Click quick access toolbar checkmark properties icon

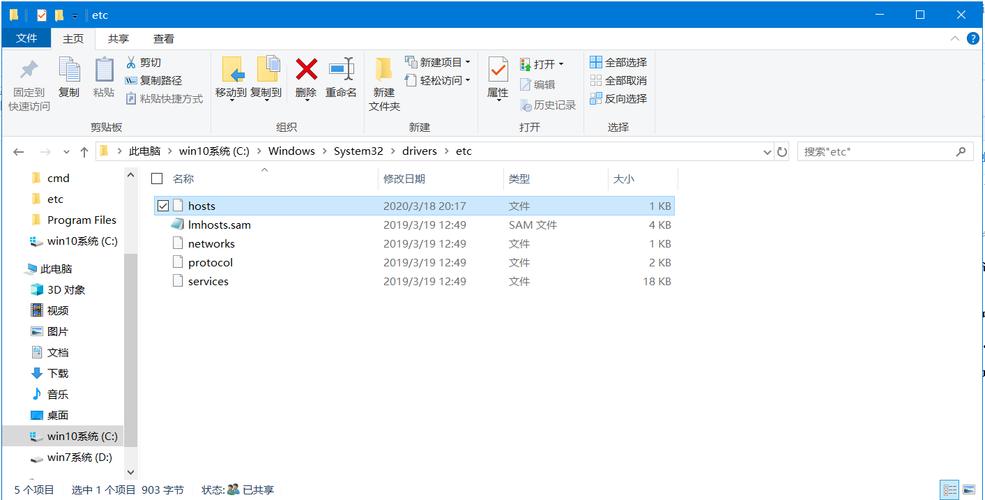[x=41, y=14]
